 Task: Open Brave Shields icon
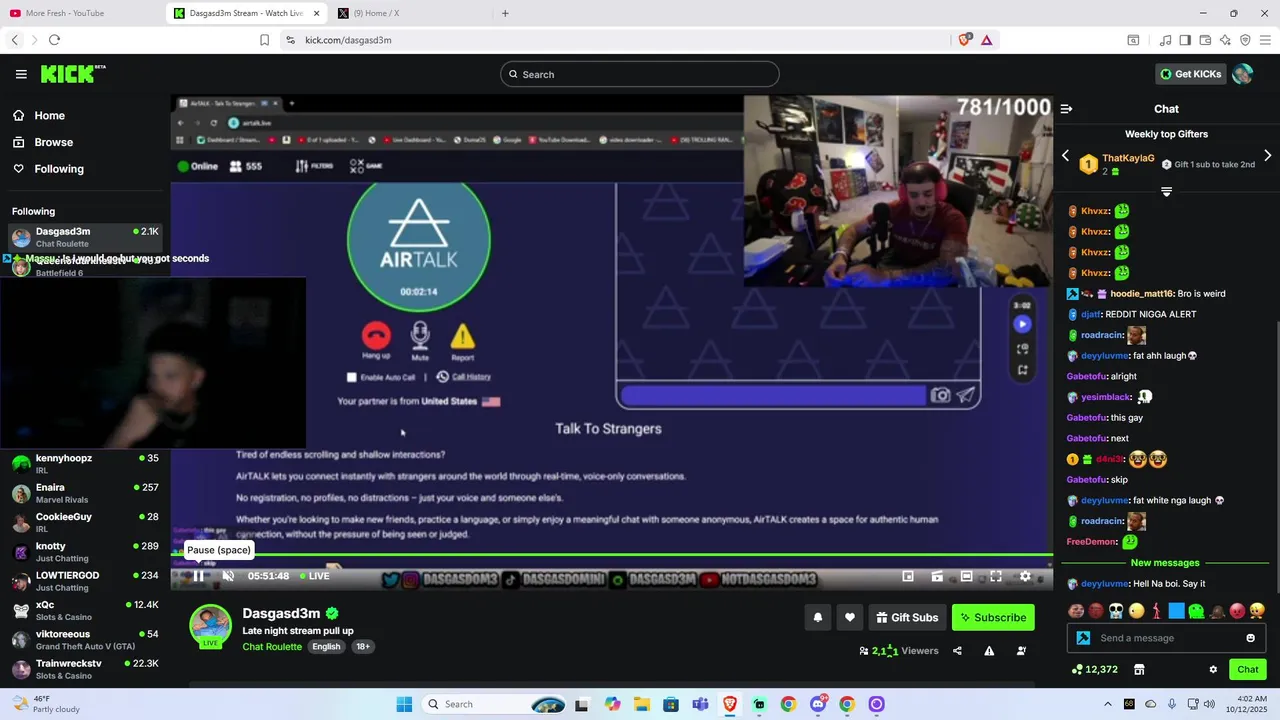[965, 40]
